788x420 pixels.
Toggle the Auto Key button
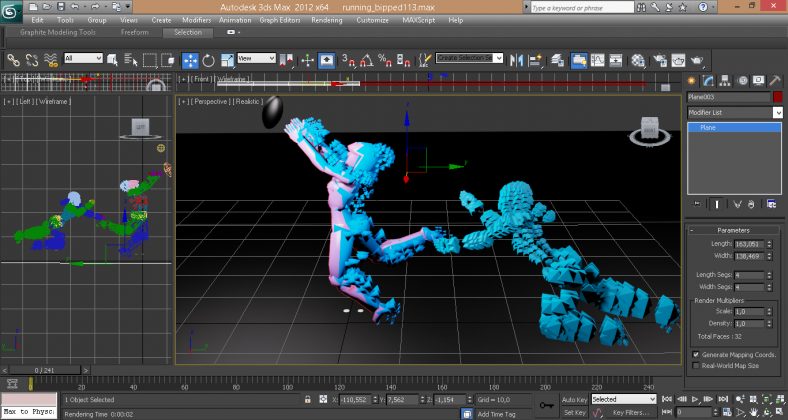[x=574, y=399]
